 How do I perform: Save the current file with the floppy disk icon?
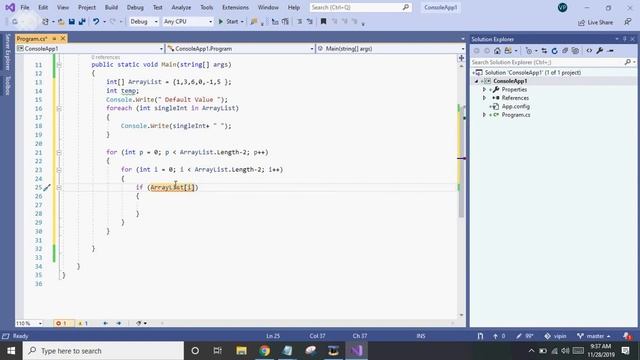pyautogui.click(x=71, y=22)
